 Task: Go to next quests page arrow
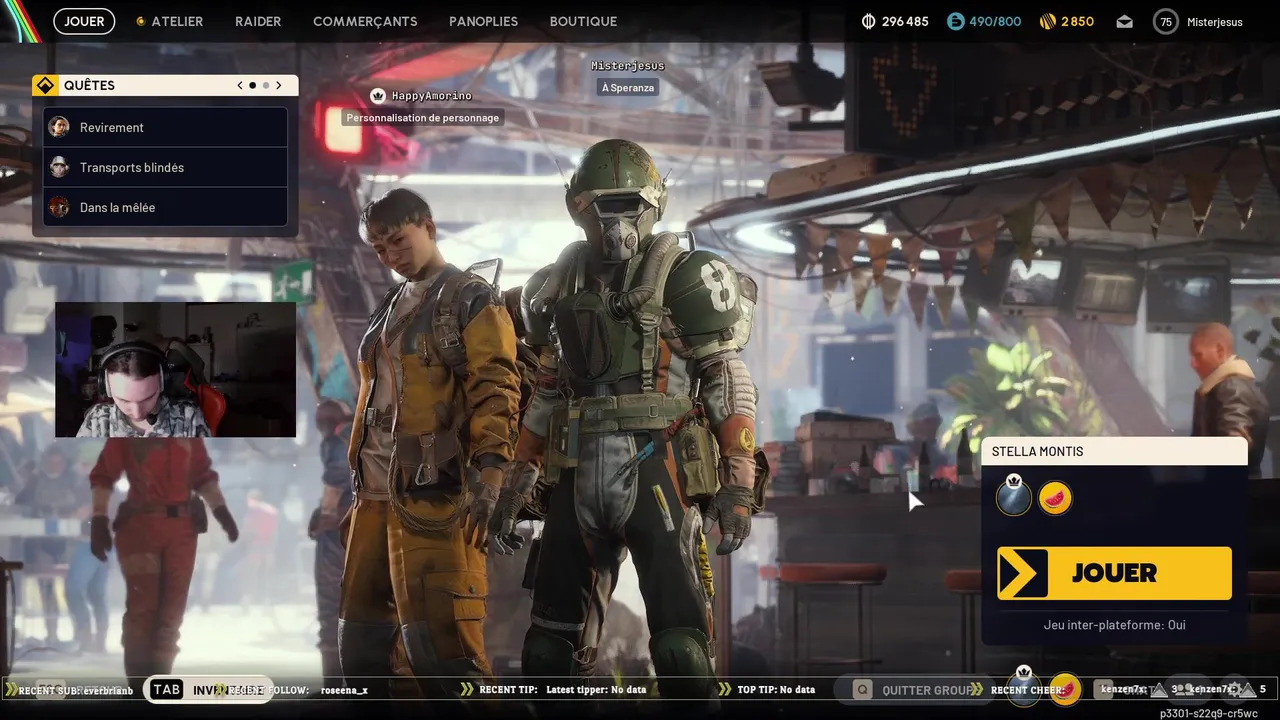(278, 85)
